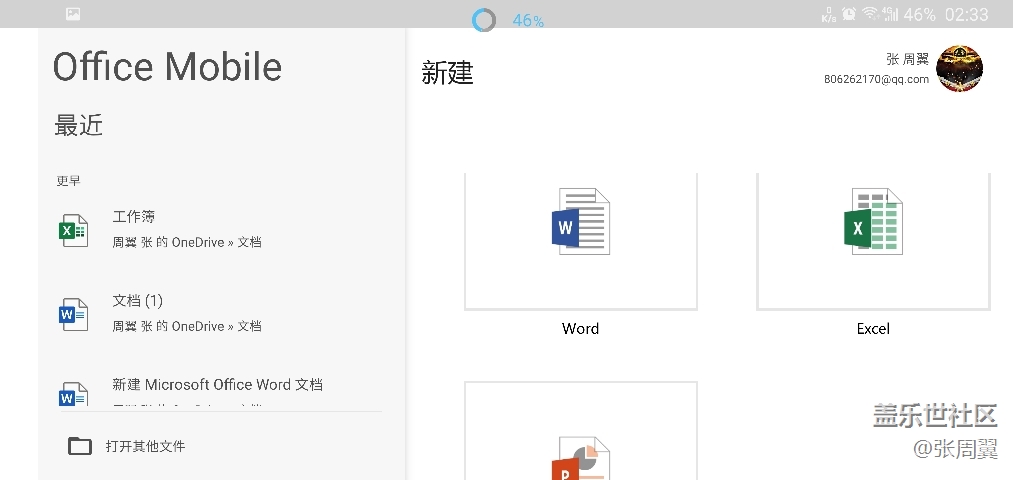Create a new PowerPoint presentation via tile icon
Screen dimensions: 1013x480
[x=581, y=458]
